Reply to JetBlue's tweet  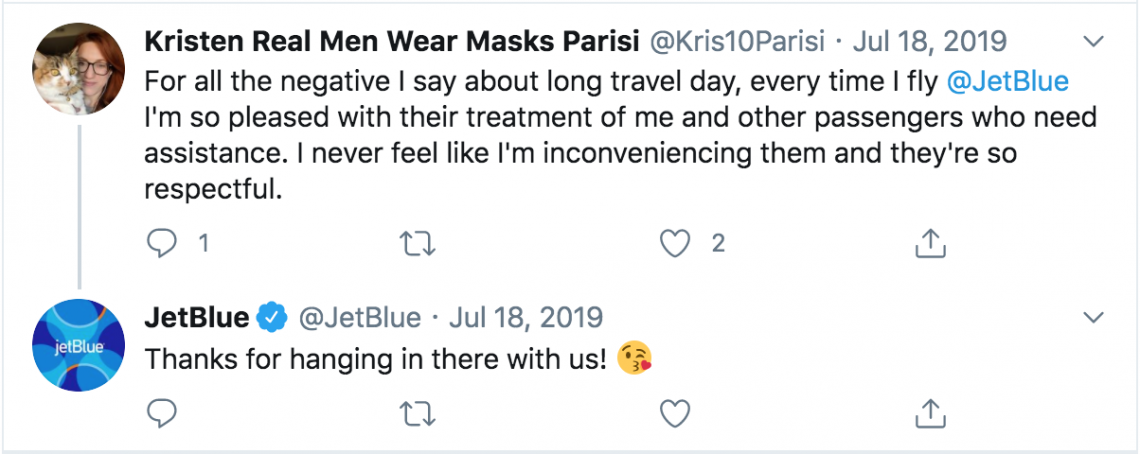pos(162,412)
